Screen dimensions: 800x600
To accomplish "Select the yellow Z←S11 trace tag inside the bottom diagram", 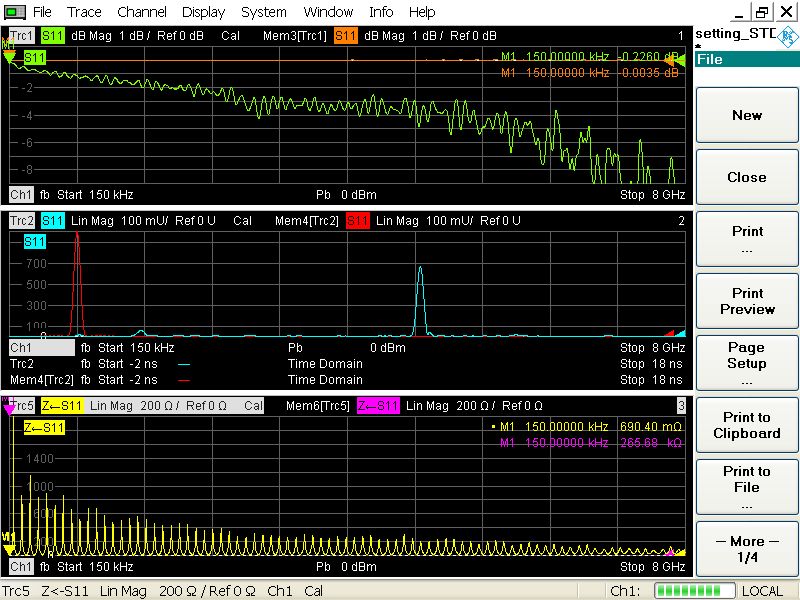I will 45,428.
